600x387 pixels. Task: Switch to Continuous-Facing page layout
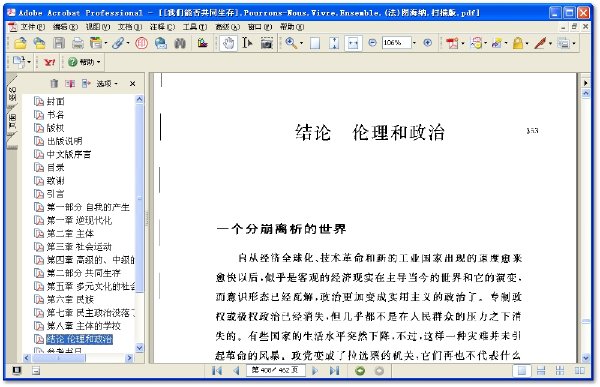coord(560,371)
